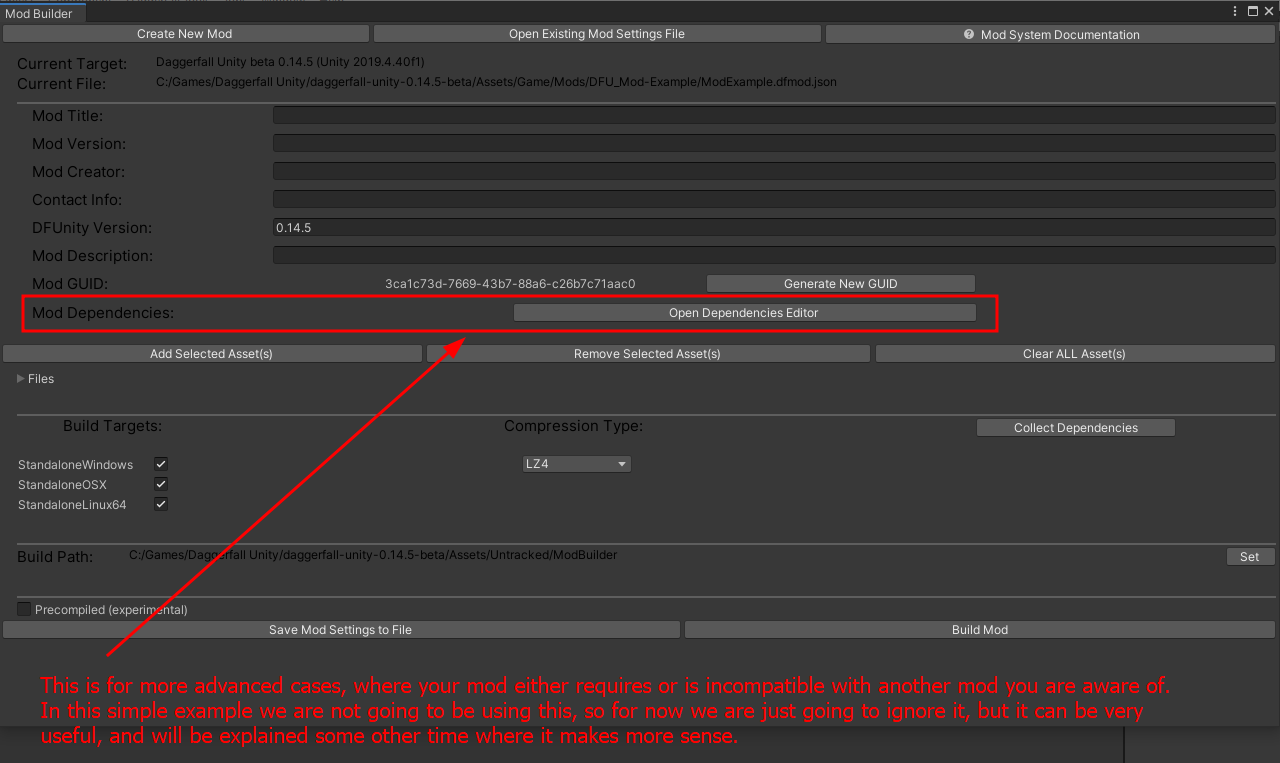Screen dimensions: 1280x763
Task: Select the Mod Creator input field
Action: coord(774,172)
